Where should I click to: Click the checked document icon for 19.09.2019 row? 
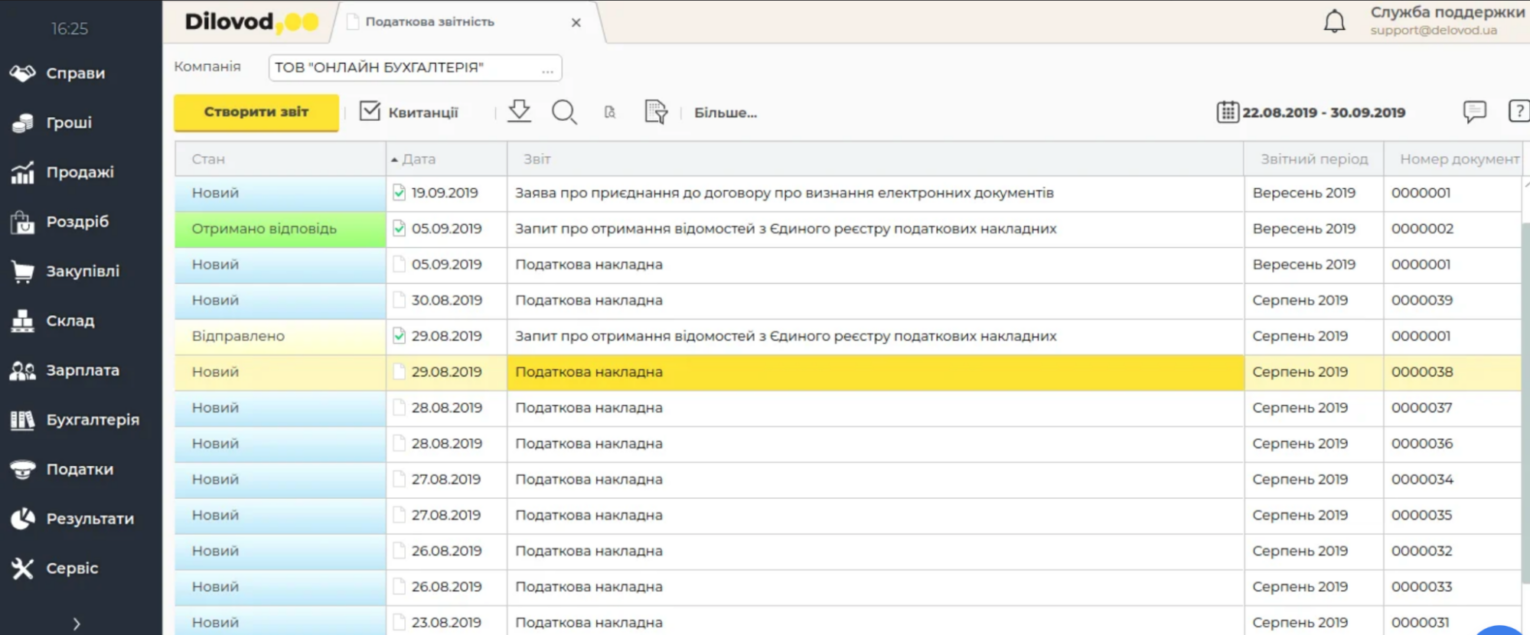pos(399,193)
